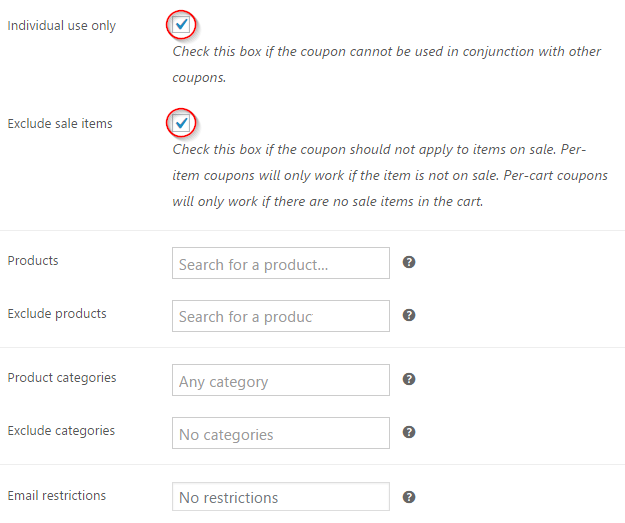The height and width of the screenshot is (523, 625).
Task: Click the individual-use coupon description text
Action: tap(387, 64)
